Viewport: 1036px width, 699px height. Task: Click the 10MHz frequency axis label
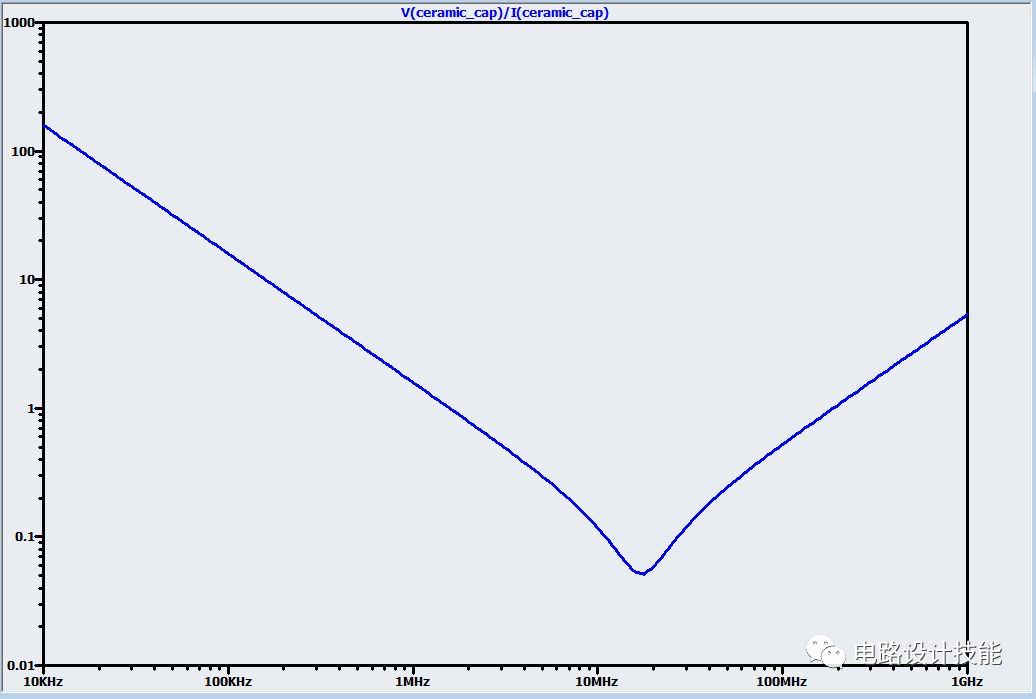click(x=597, y=681)
